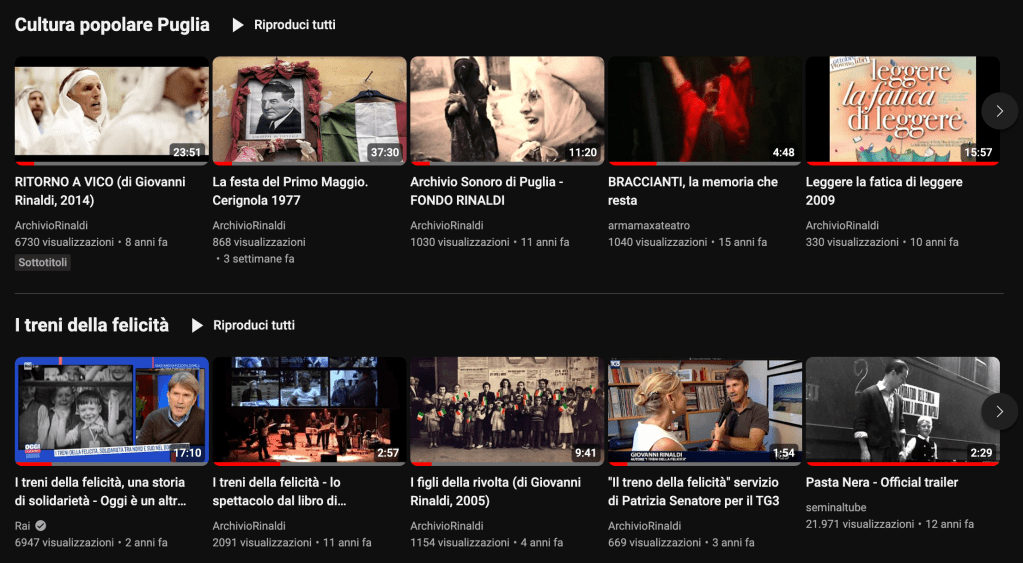The width and height of the screenshot is (1023, 563).
Task: Visit seminaltube channel link
Action: tap(836, 508)
